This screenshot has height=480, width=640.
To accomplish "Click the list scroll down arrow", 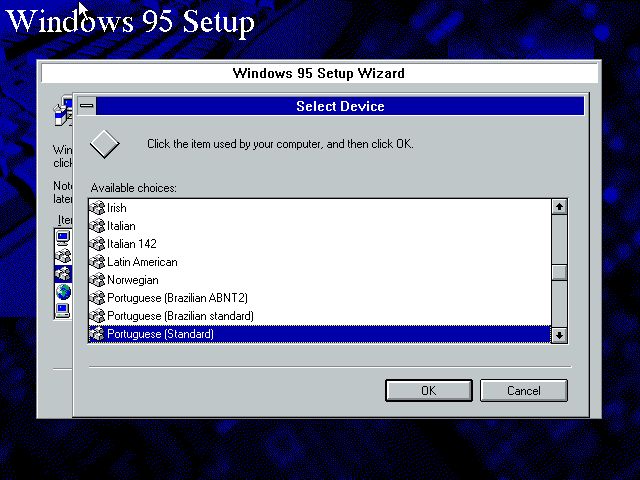I will (559, 335).
